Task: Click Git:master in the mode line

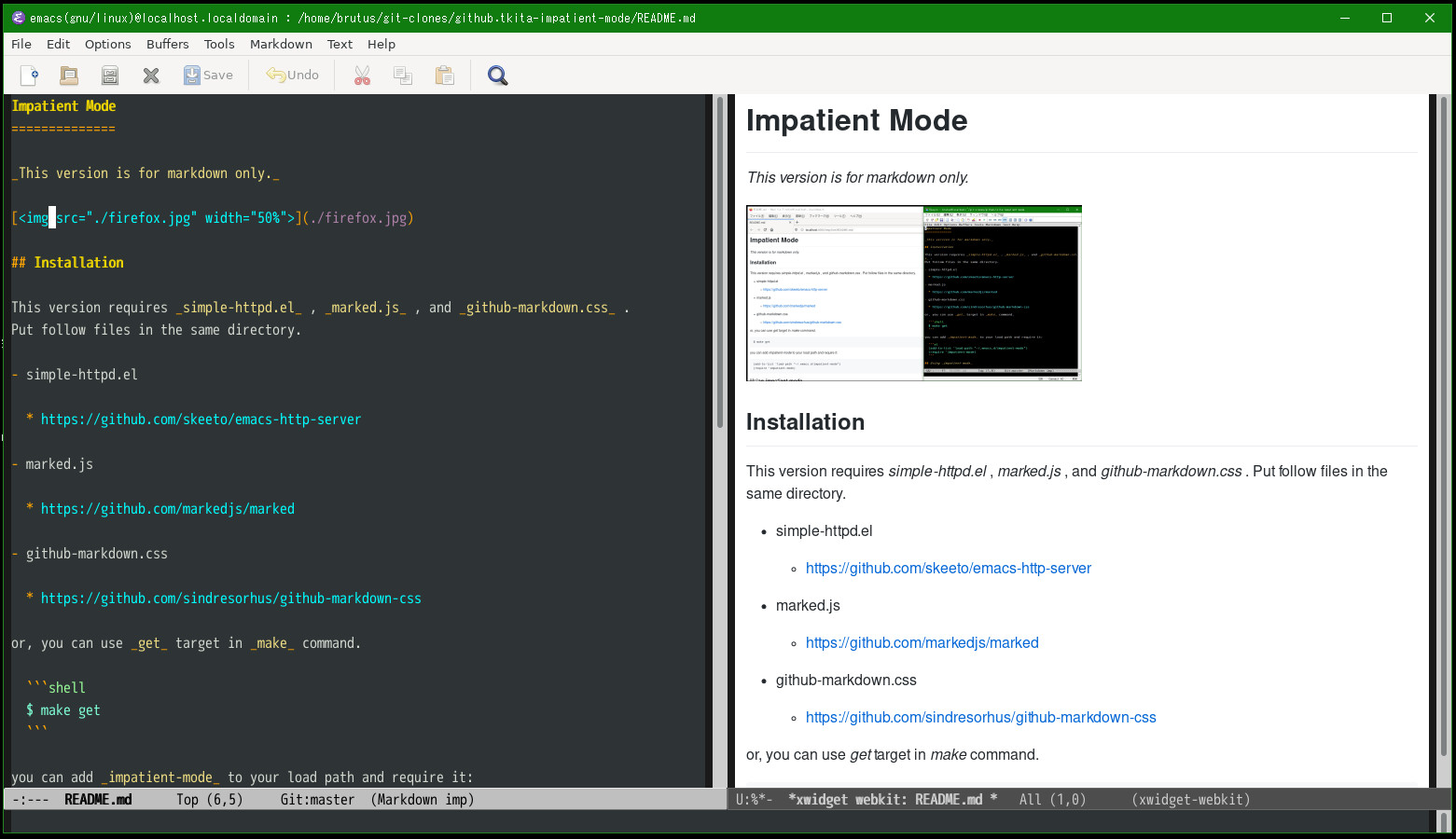Action: pyautogui.click(x=317, y=800)
